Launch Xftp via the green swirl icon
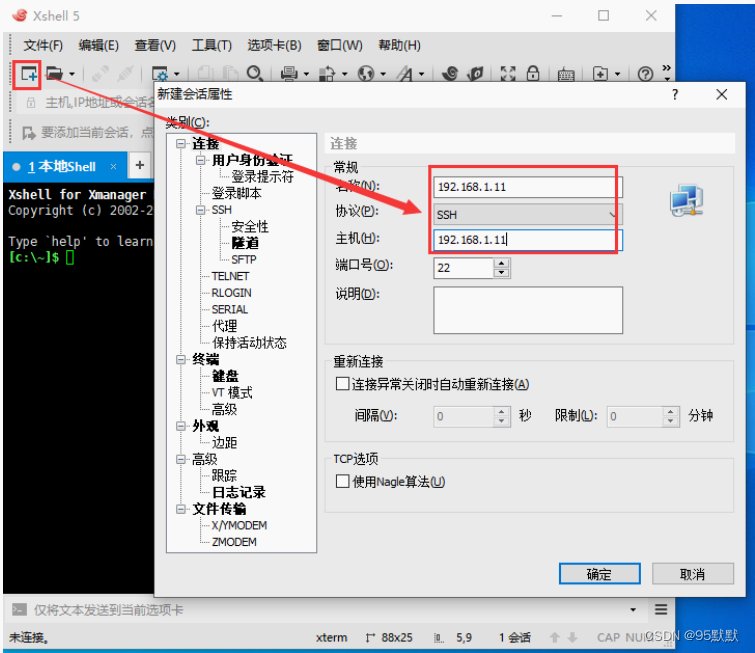The height and width of the screenshot is (653, 755). pyautogui.click(x=450, y=74)
